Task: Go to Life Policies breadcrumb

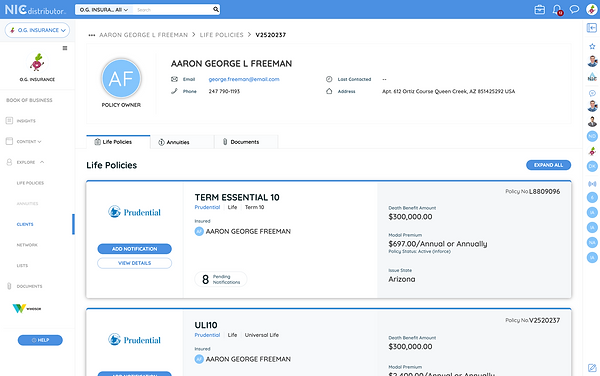Action: click(222, 35)
